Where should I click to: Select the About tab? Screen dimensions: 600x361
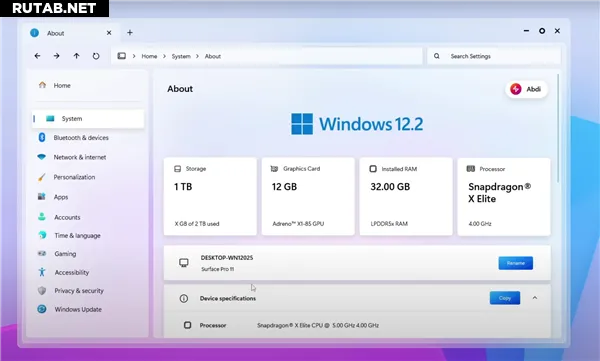point(71,33)
